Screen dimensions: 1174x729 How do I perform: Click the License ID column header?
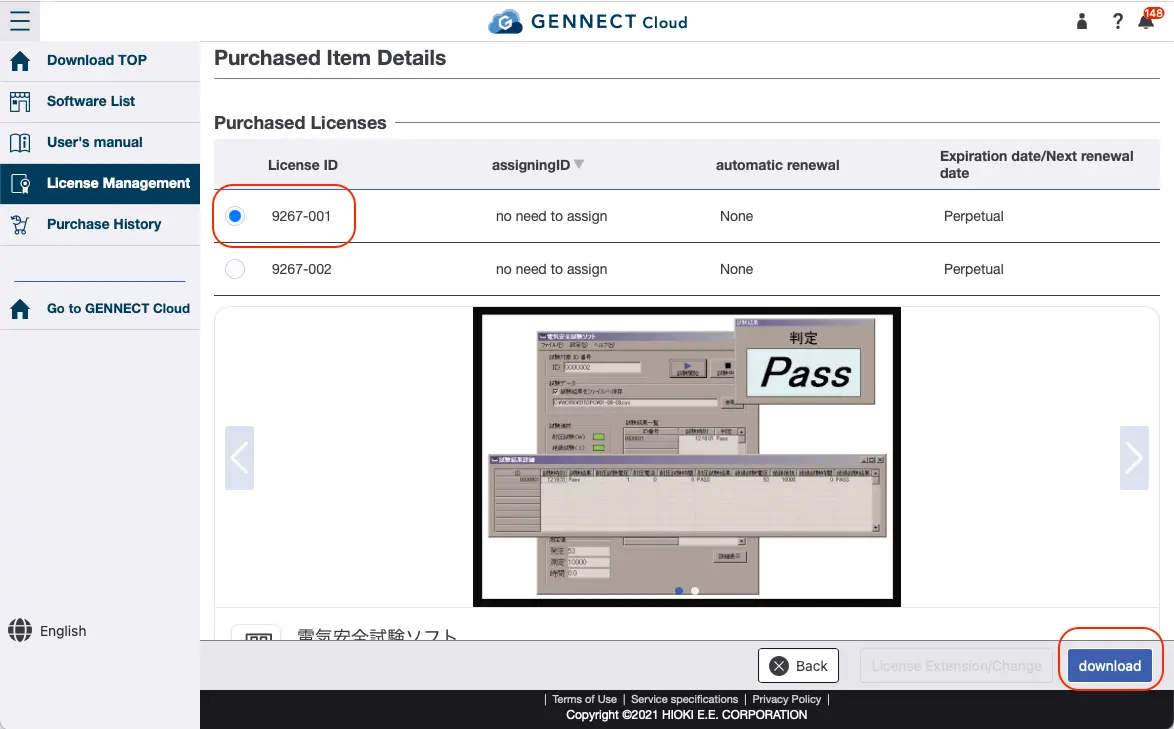tap(302, 165)
